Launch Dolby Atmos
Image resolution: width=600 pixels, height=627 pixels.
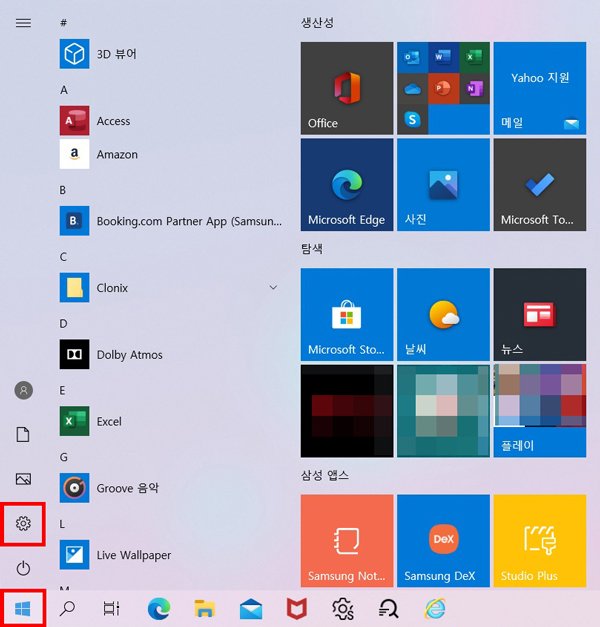170,354
